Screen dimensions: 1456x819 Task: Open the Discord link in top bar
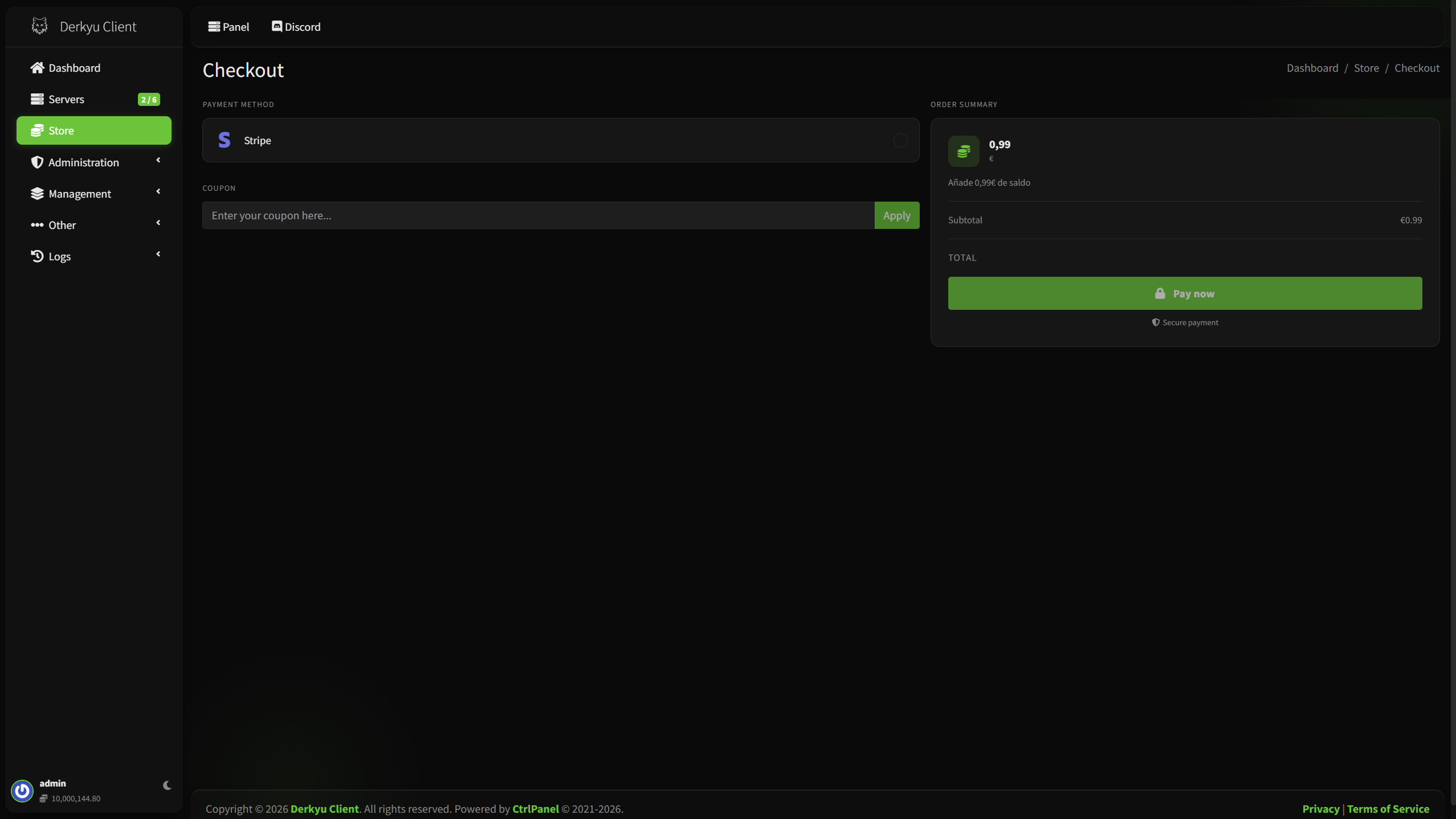(x=296, y=27)
